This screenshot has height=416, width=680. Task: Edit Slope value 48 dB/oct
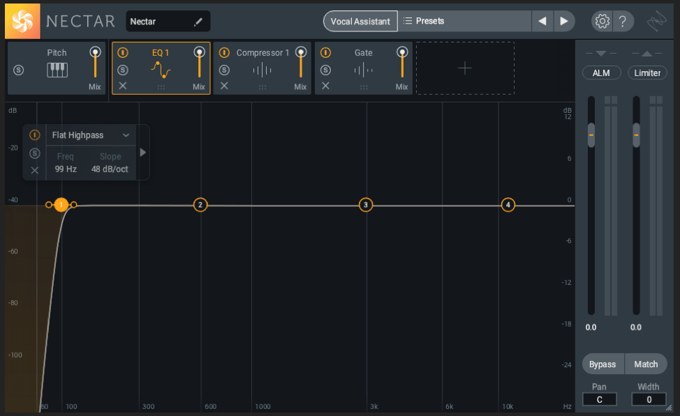coord(110,169)
